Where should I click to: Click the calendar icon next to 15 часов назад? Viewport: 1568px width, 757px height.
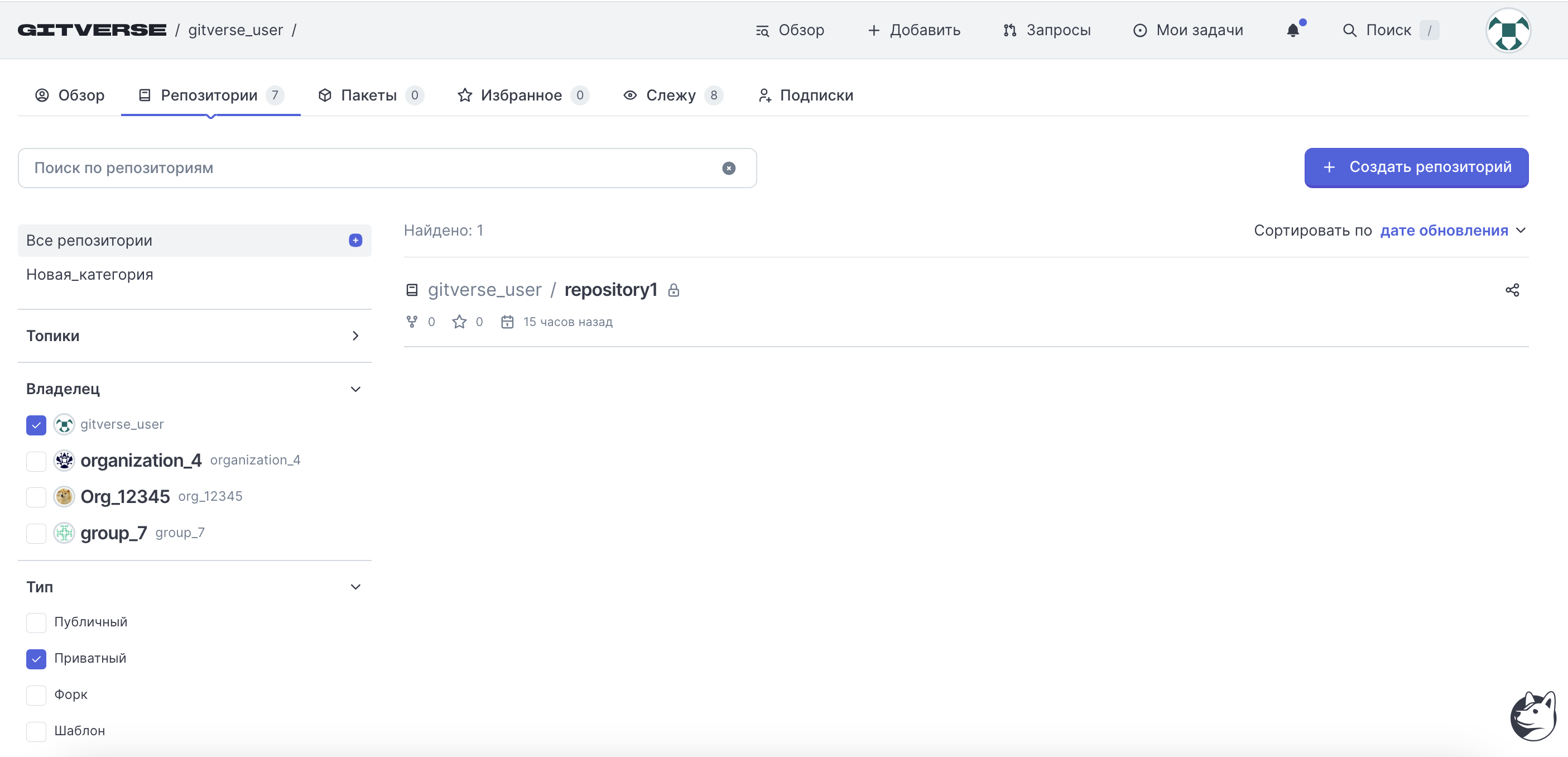507,322
